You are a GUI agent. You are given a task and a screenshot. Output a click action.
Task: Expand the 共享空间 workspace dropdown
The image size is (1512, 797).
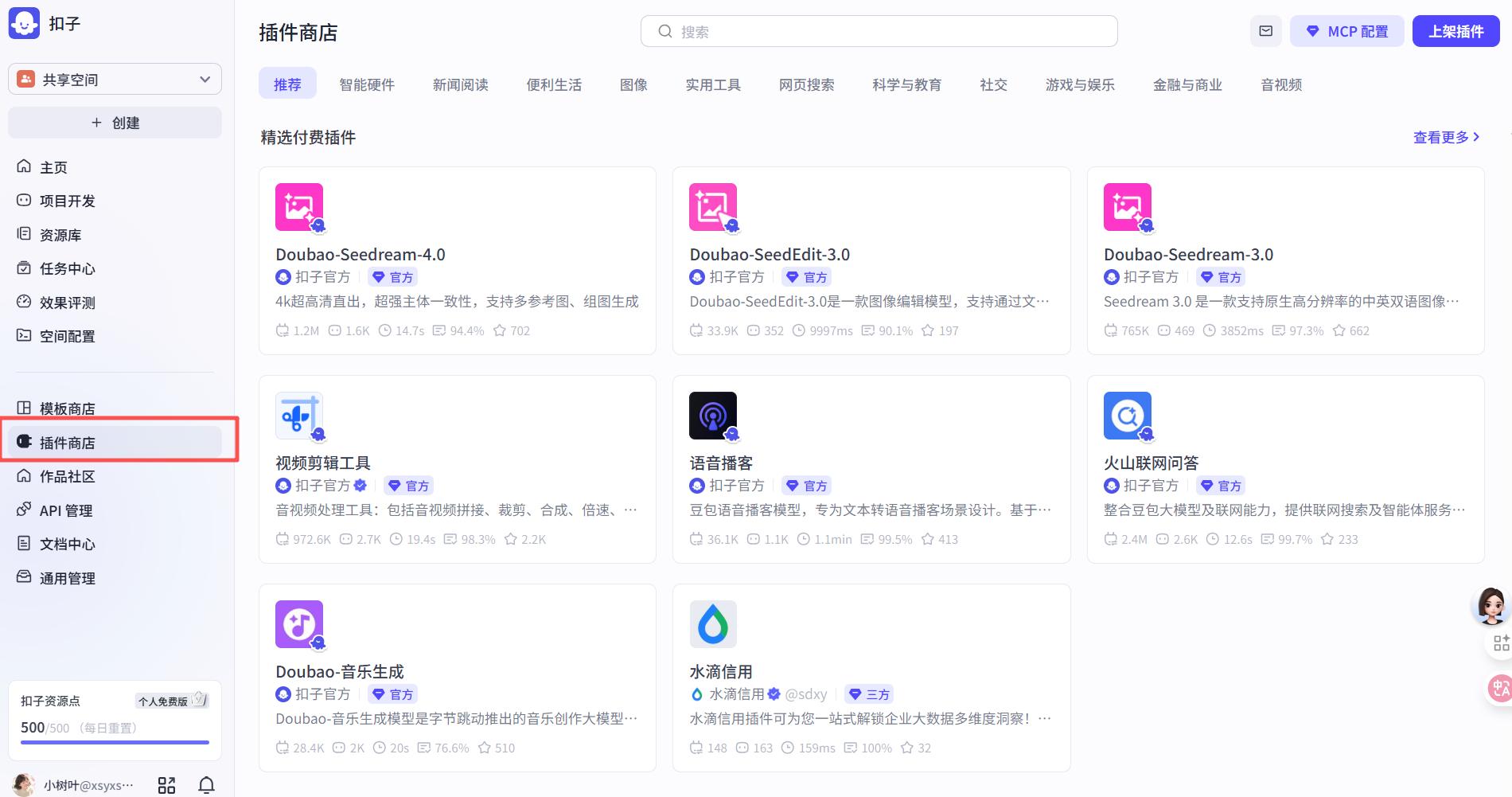coord(204,78)
